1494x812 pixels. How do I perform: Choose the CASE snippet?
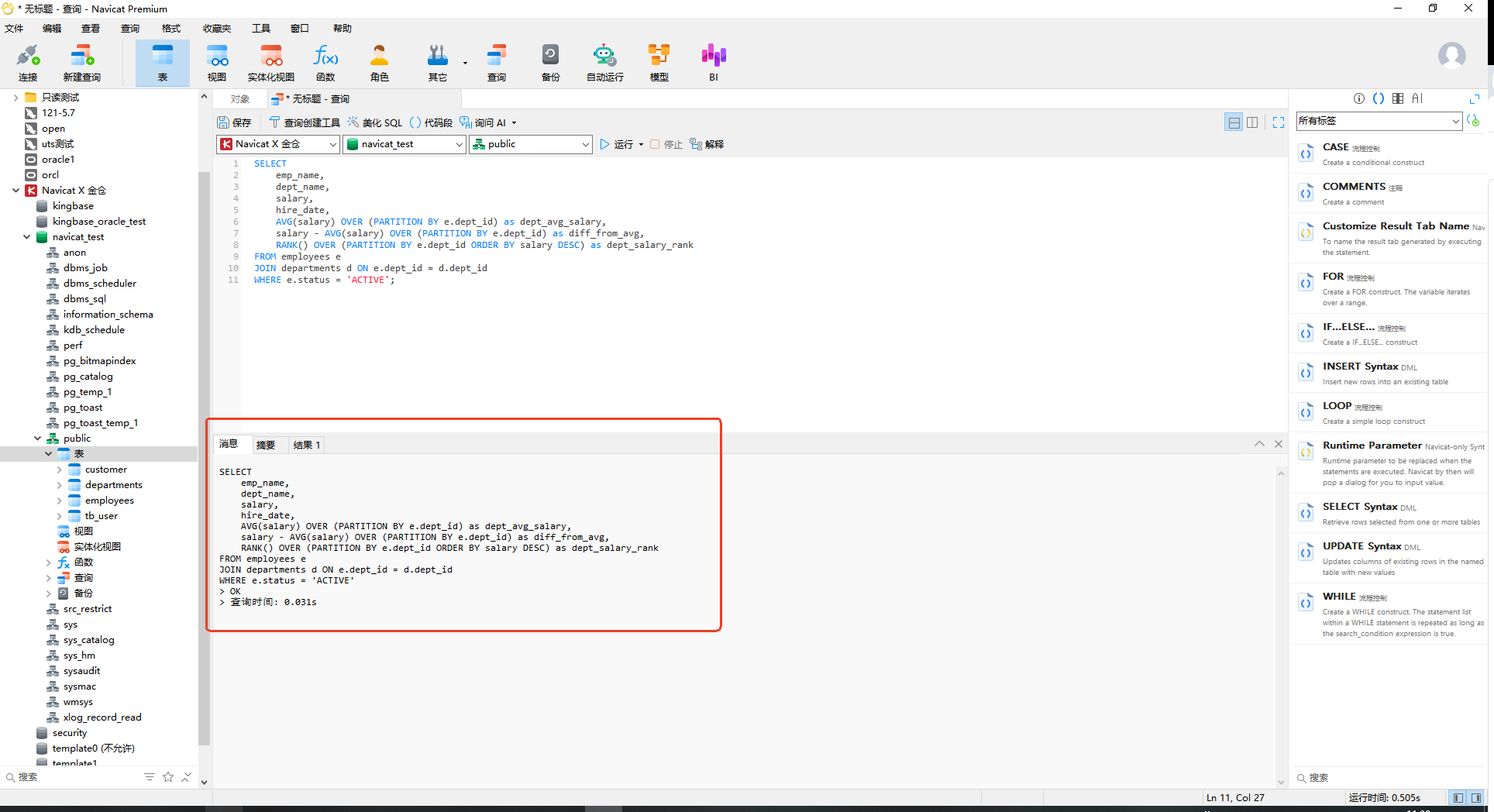coord(1389,153)
